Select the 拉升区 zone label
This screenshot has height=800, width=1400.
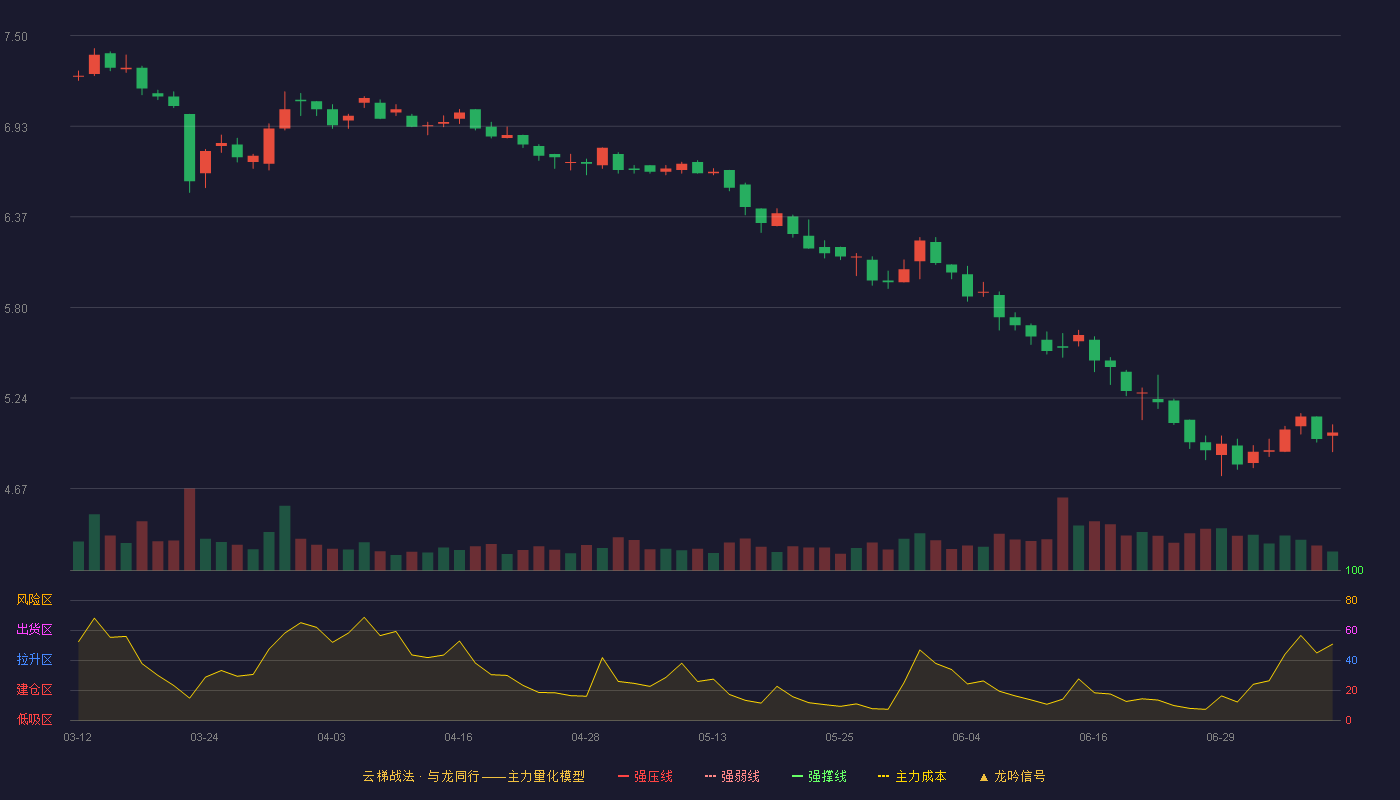click(x=34, y=660)
